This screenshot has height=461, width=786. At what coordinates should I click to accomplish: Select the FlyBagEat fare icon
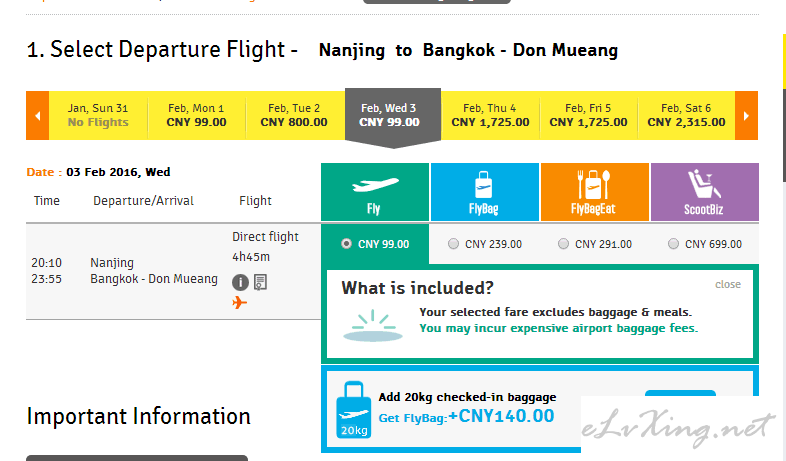(594, 185)
